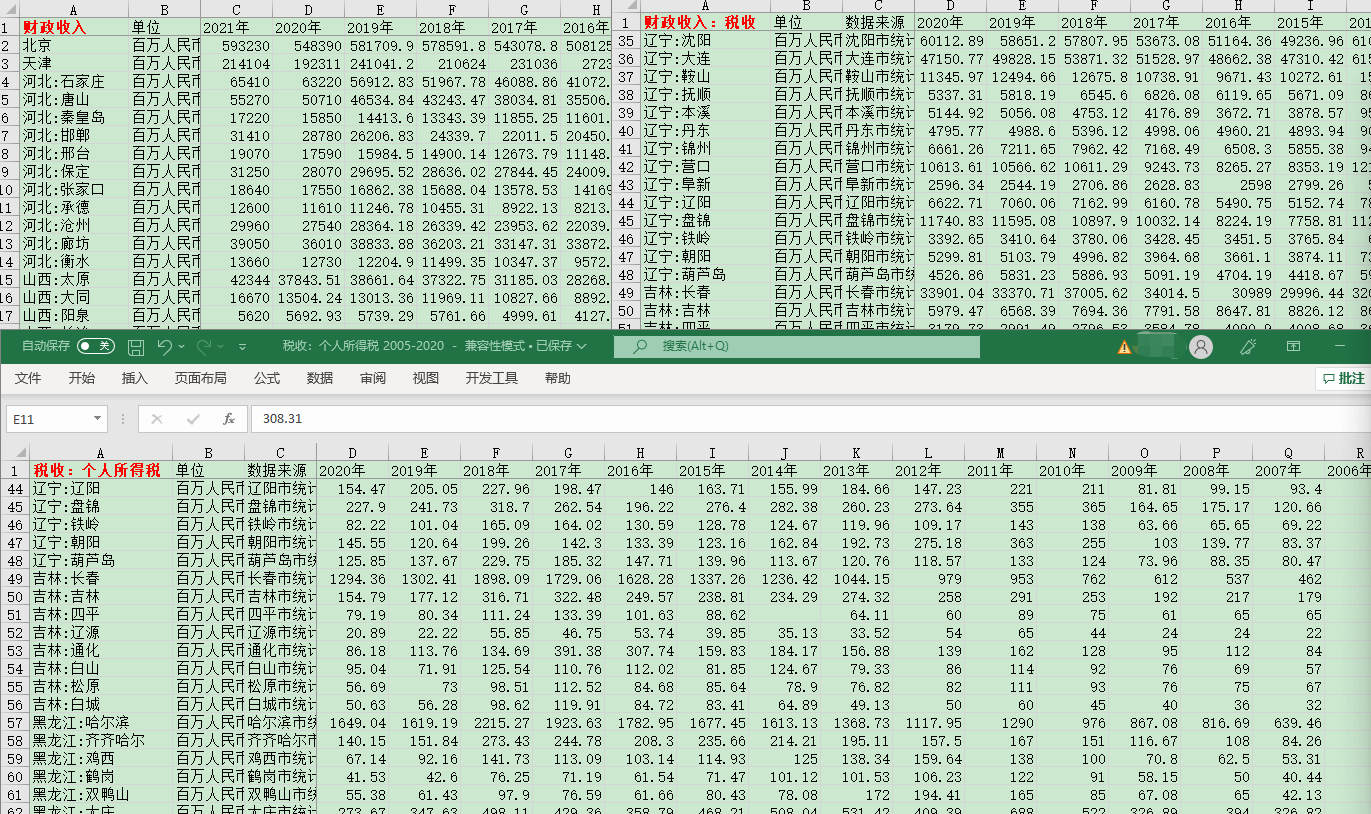Switch to the 开始 ribbon tab
Image resolution: width=1371 pixels, height=814 pixels.
81,378
